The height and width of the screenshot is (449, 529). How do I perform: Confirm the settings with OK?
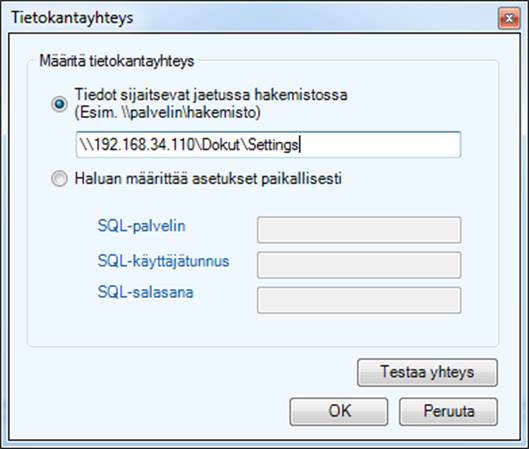click(339, 412)
